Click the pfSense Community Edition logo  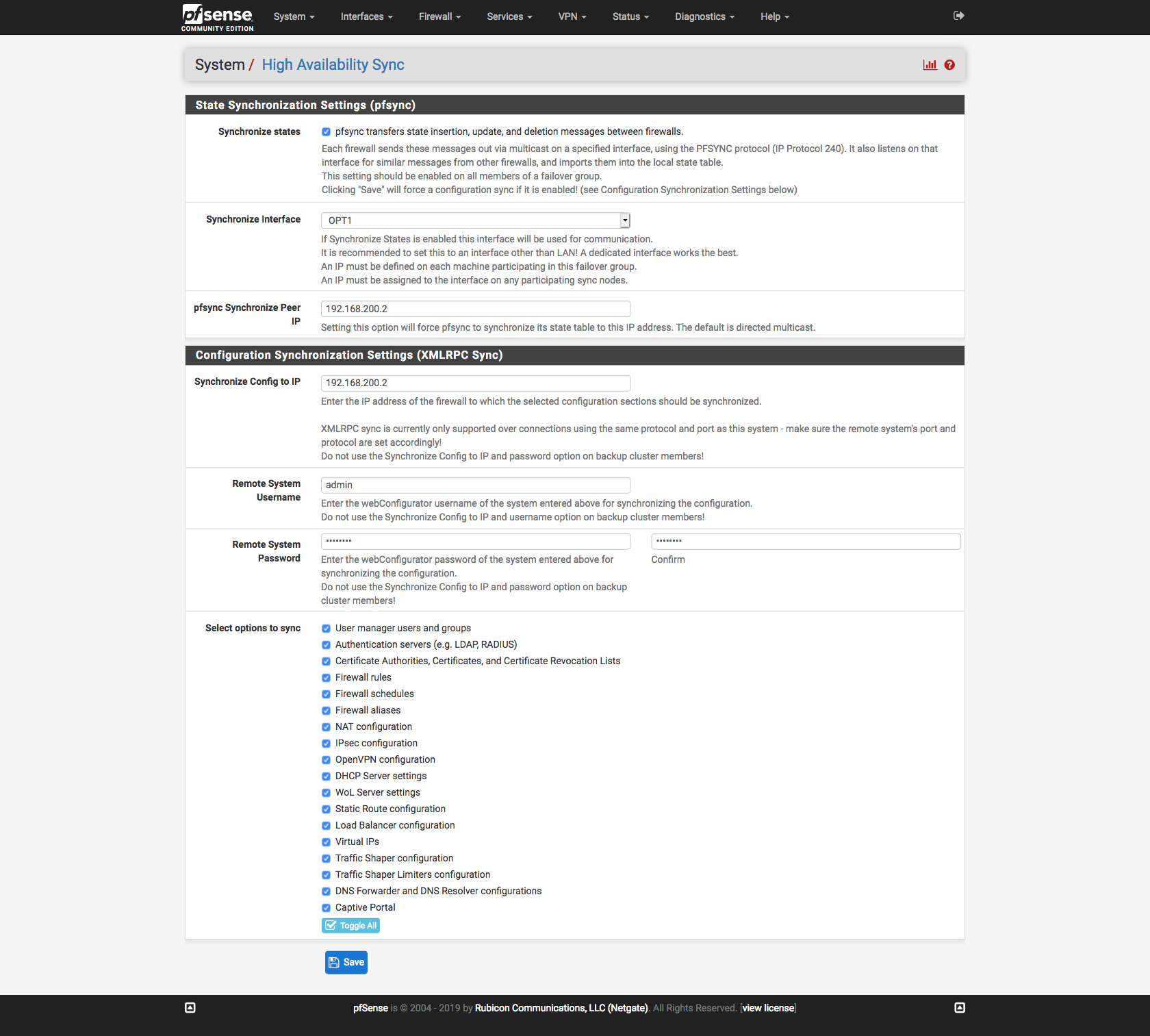[217, 17]
